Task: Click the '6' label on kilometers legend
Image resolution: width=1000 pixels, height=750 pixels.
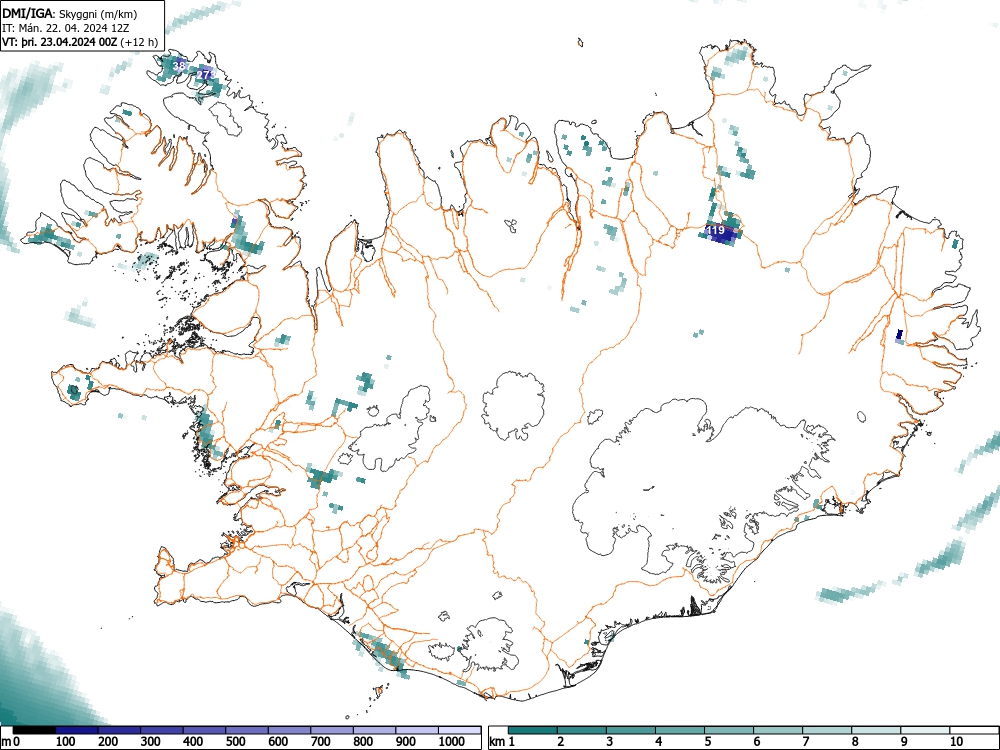Action: [756, 742]
